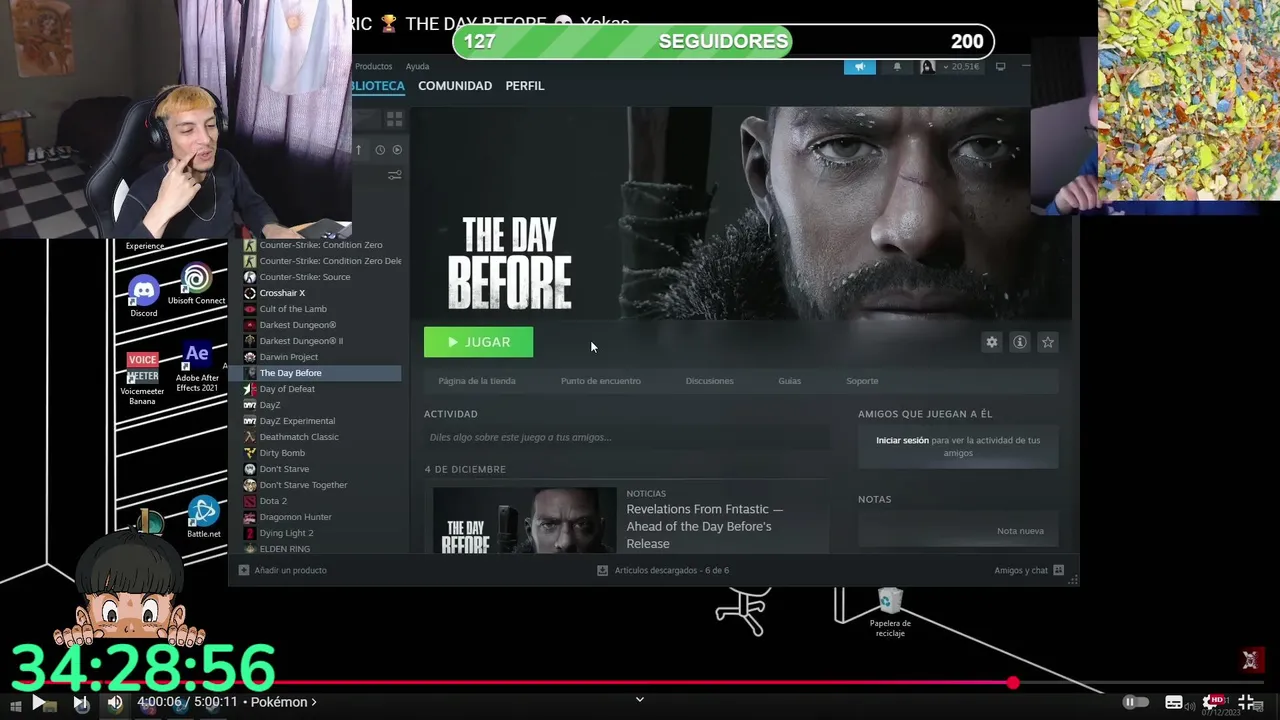
Task: Open Revelations From Fntastic news thumbnail
Action: 525,520
